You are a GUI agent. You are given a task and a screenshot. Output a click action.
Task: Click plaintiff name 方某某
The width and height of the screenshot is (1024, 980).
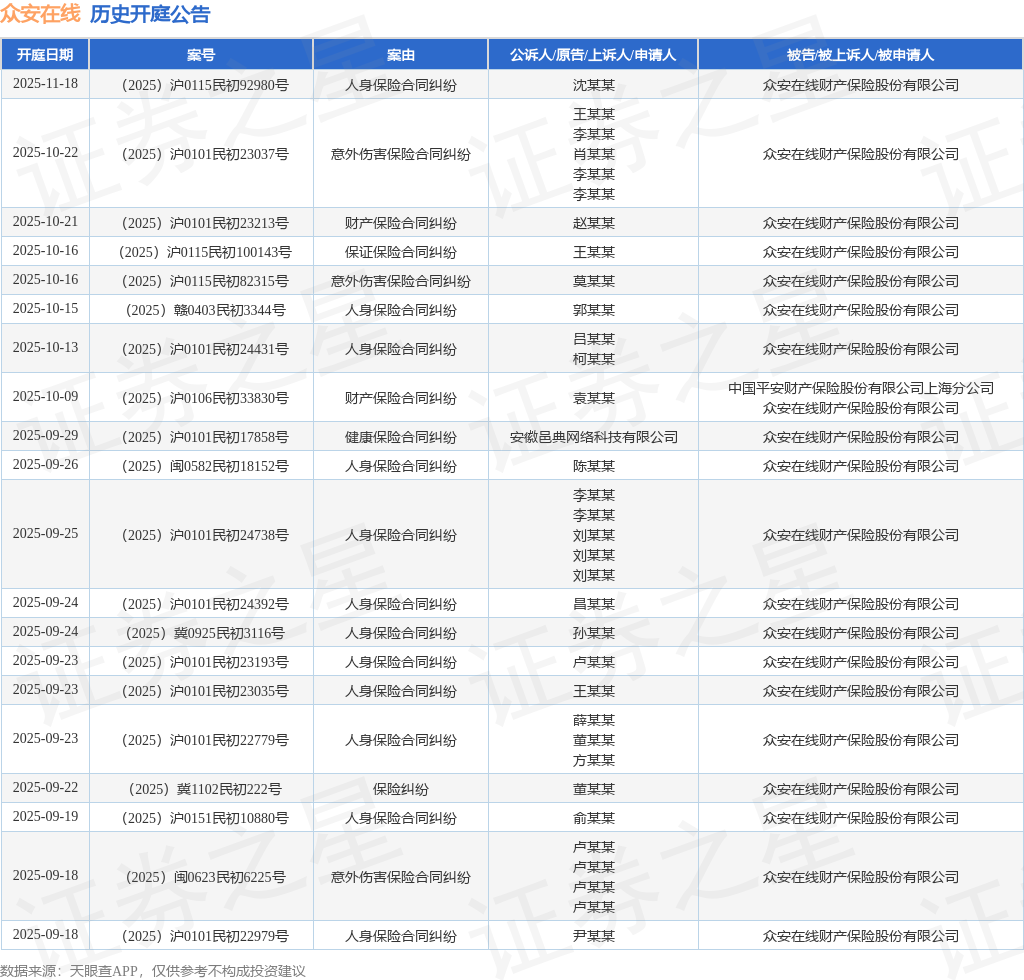(594, 760)
